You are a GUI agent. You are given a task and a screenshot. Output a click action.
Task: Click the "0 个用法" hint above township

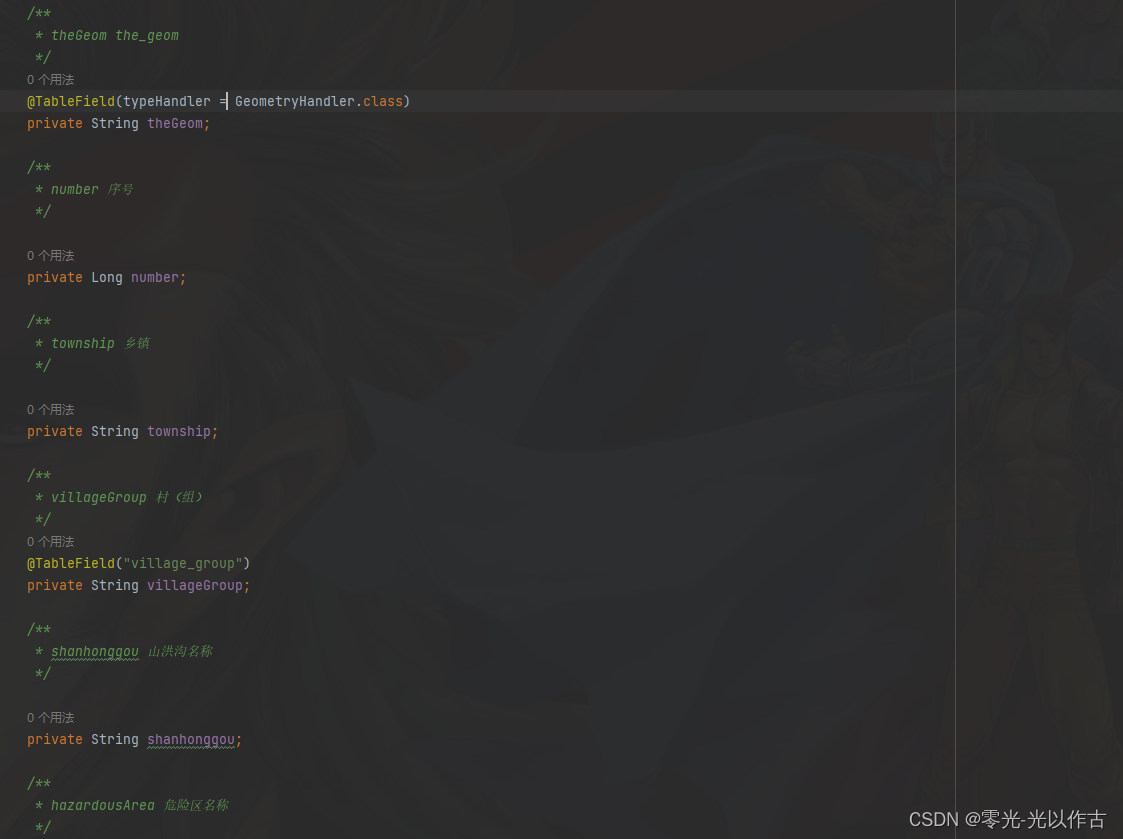coord(50,409)
